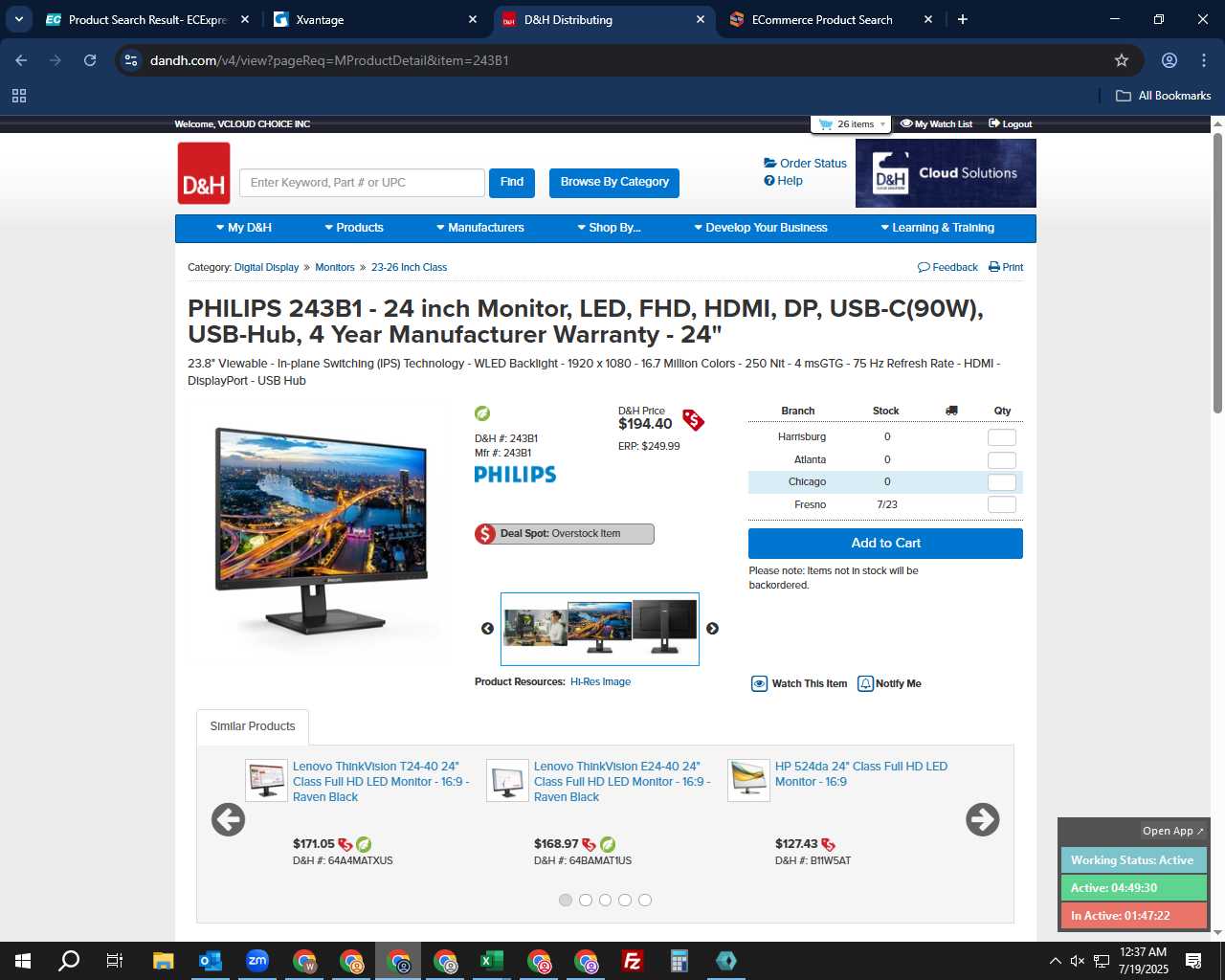The width and height of the screenshot is (1225, 980).
Task: Select the fifth carousel page dot
Action: coord(645,900)
